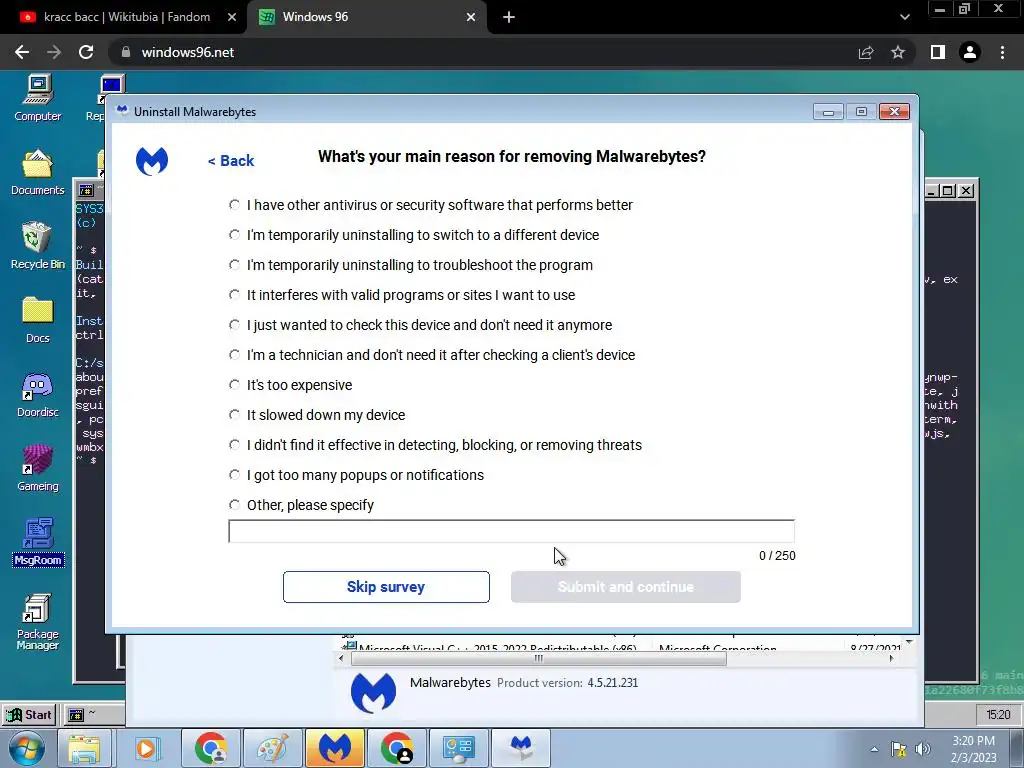
Task: Go back in the browser
Action: (22, 52)
